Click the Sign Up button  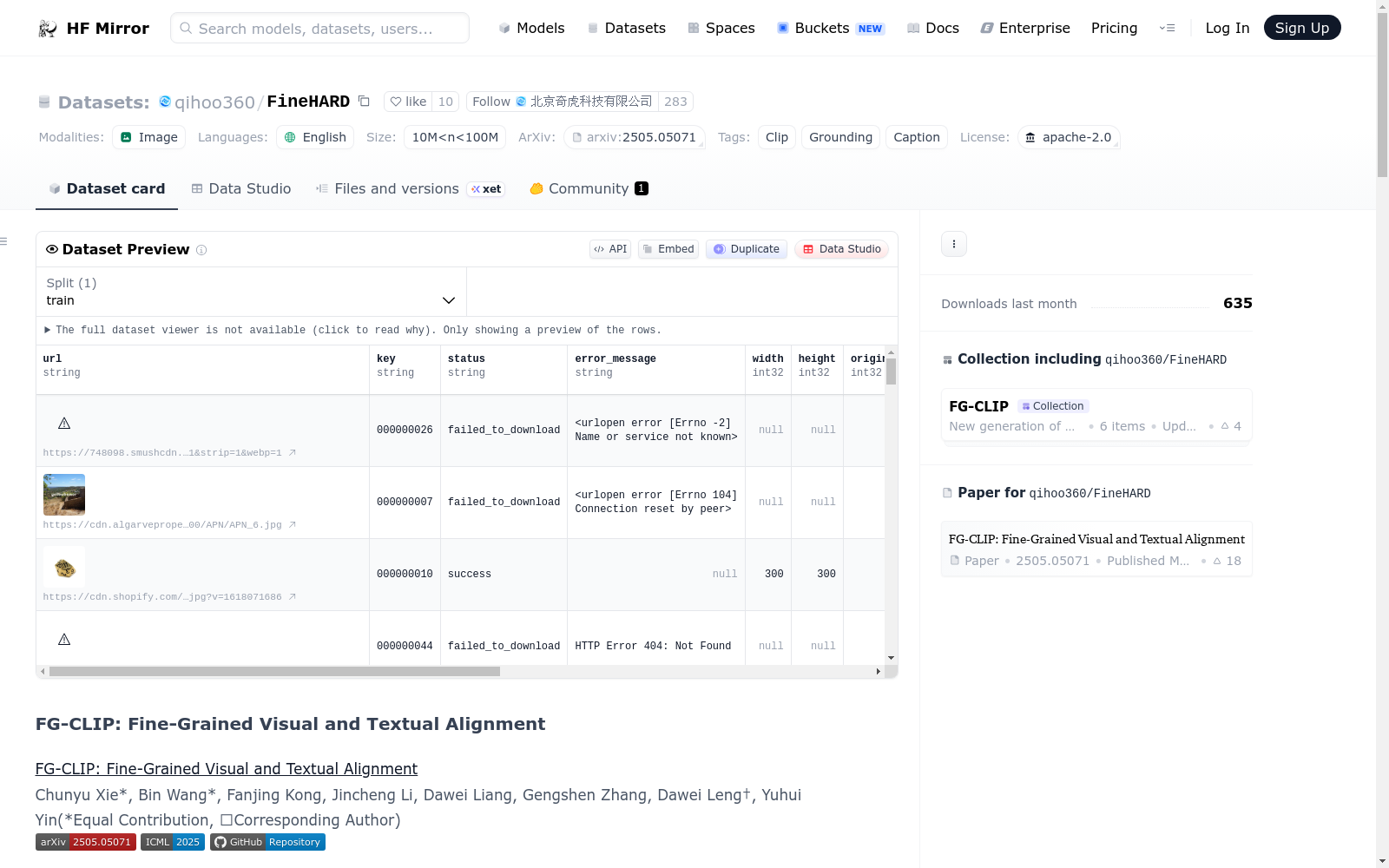pos(1302,28)
